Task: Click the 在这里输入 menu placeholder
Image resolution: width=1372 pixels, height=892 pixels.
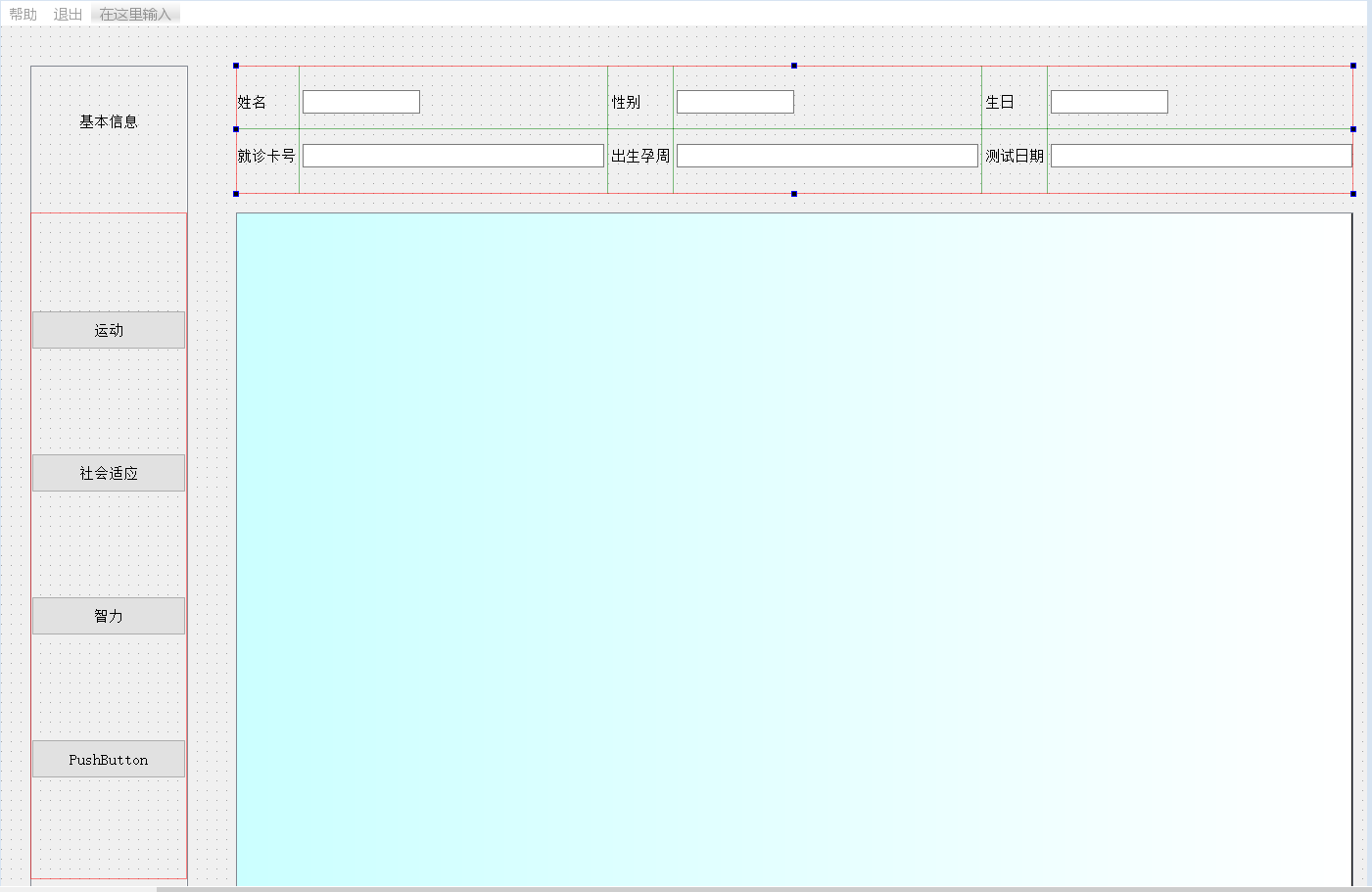Action: [135, 14]
